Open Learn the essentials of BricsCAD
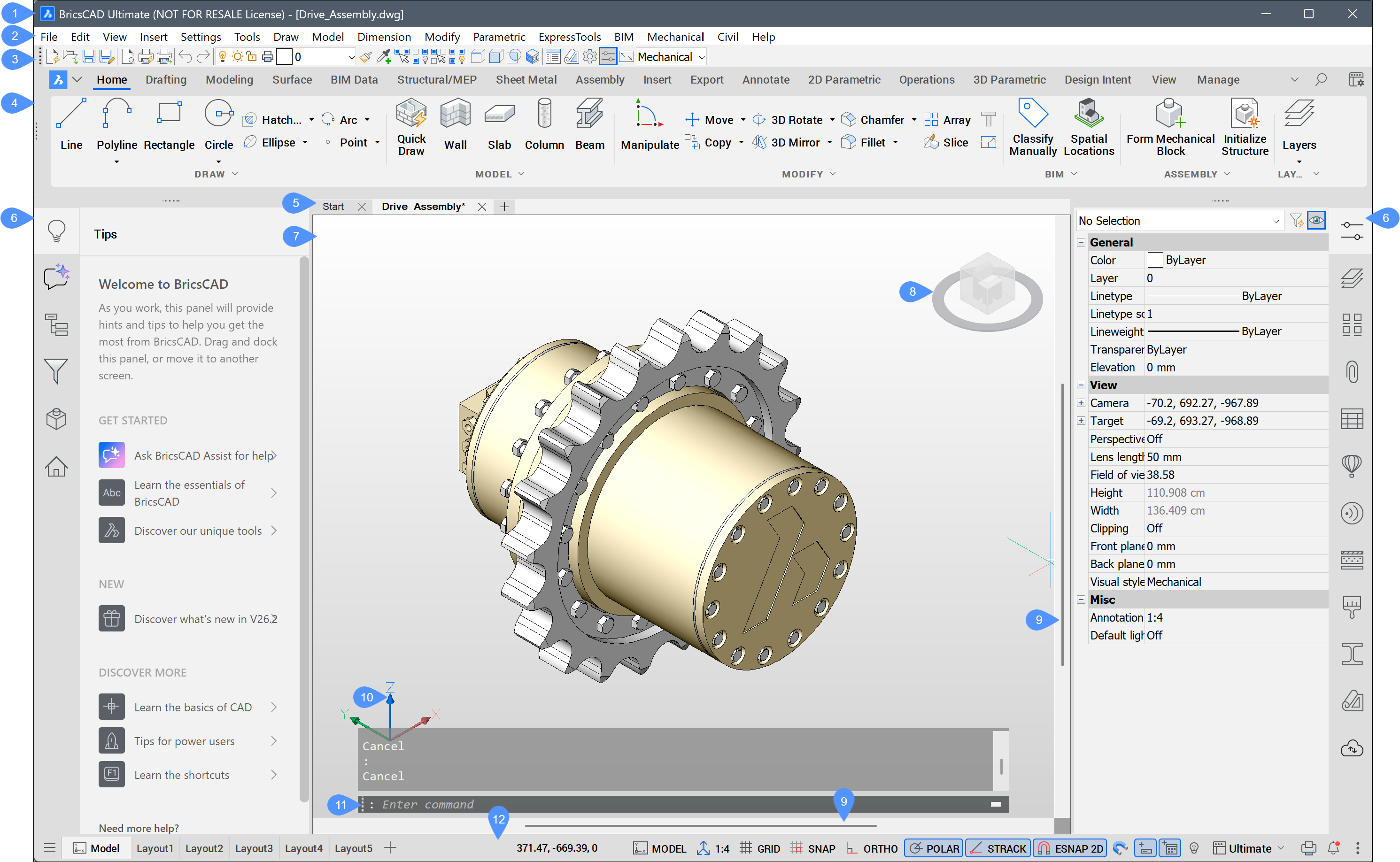The width and height of the screenshot is (1400, 862). 188,493
